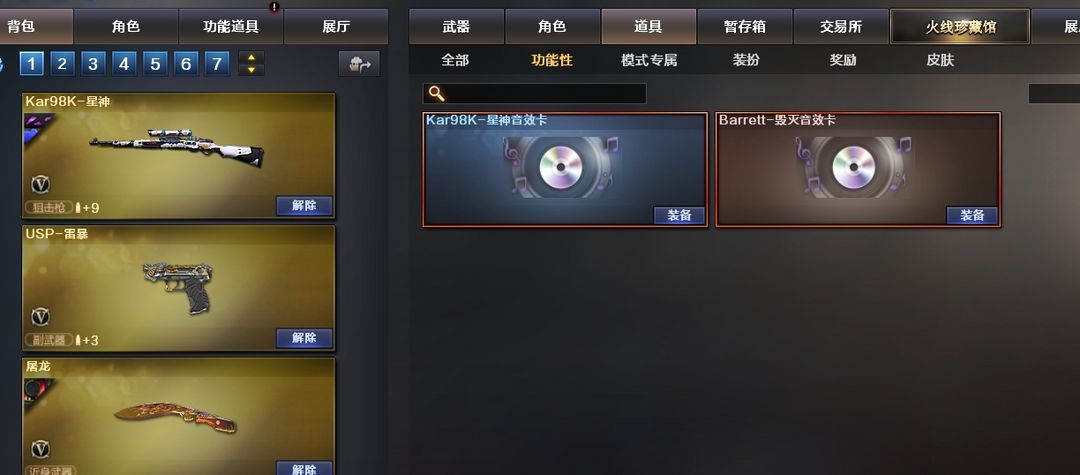
Task: Select bag page 3
Action: (93, 65)
